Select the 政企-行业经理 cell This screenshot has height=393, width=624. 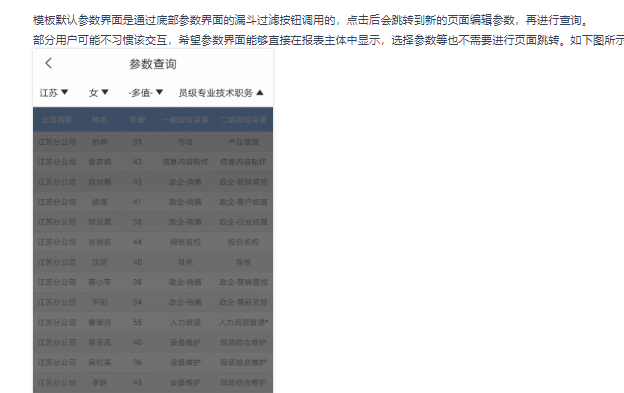[x=244, y=222]
